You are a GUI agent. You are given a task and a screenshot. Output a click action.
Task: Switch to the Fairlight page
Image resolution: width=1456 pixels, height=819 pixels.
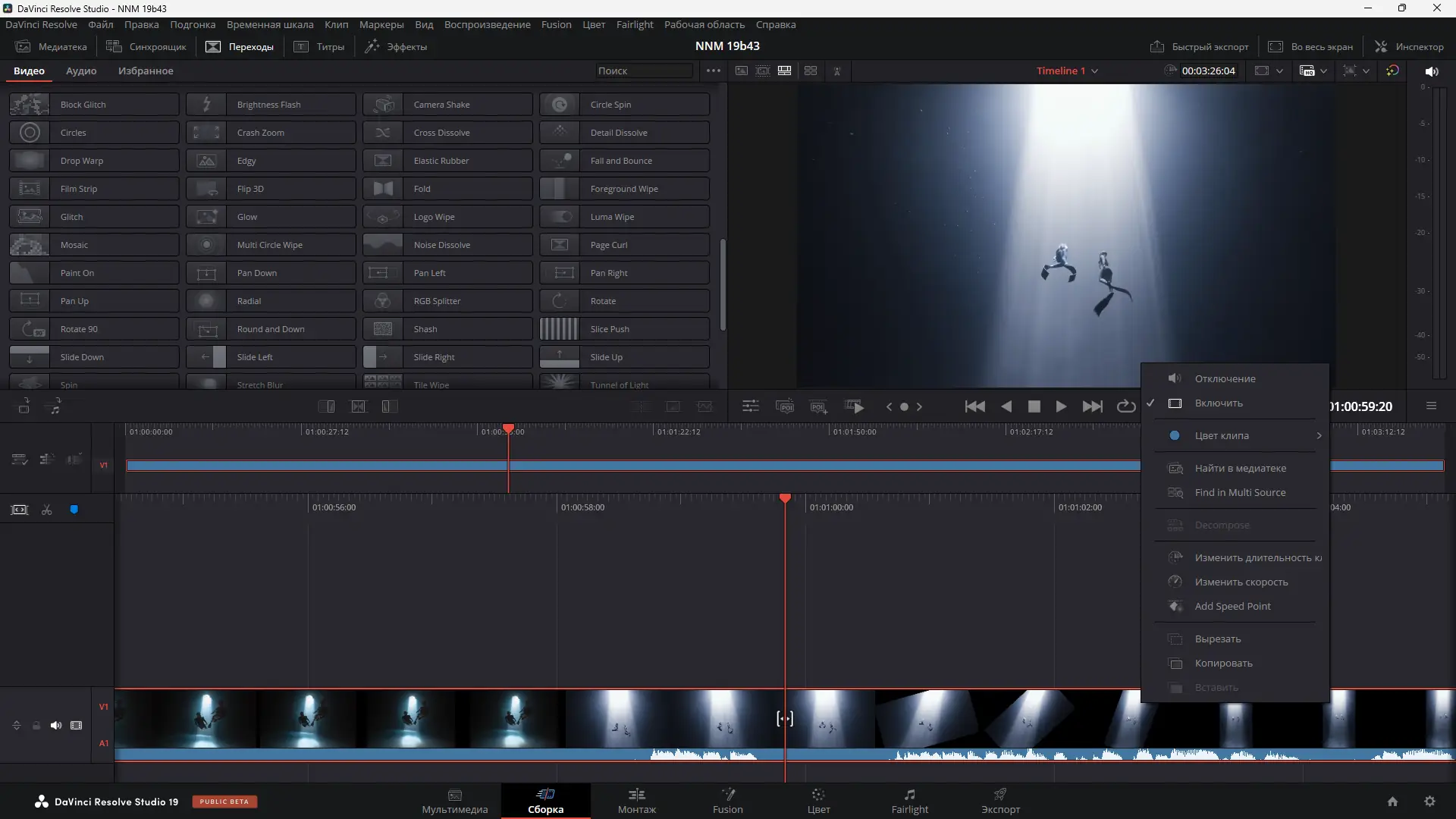click(x=909, y=801)
